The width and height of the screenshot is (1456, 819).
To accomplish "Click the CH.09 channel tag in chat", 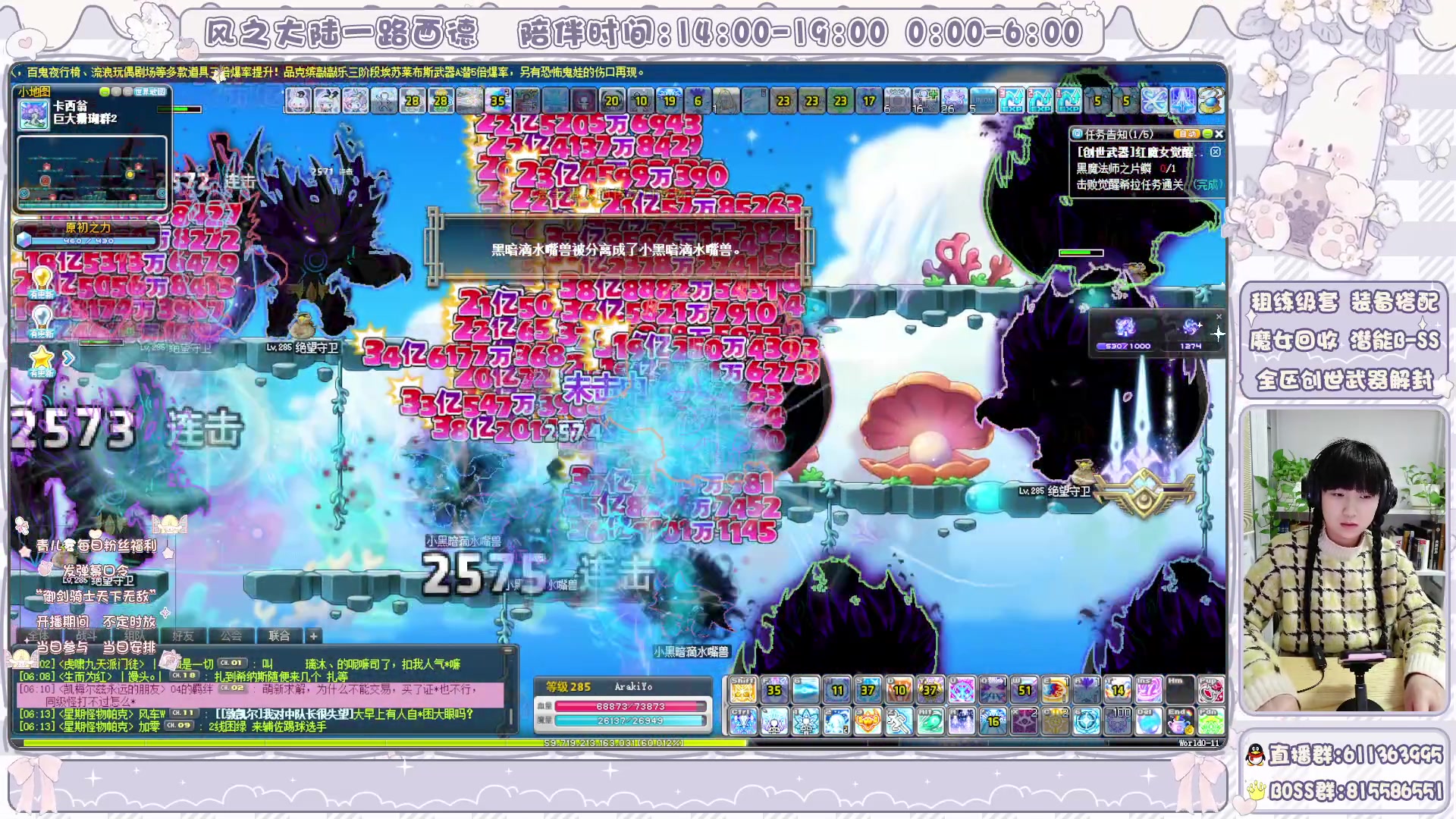I will pos(179,725).
